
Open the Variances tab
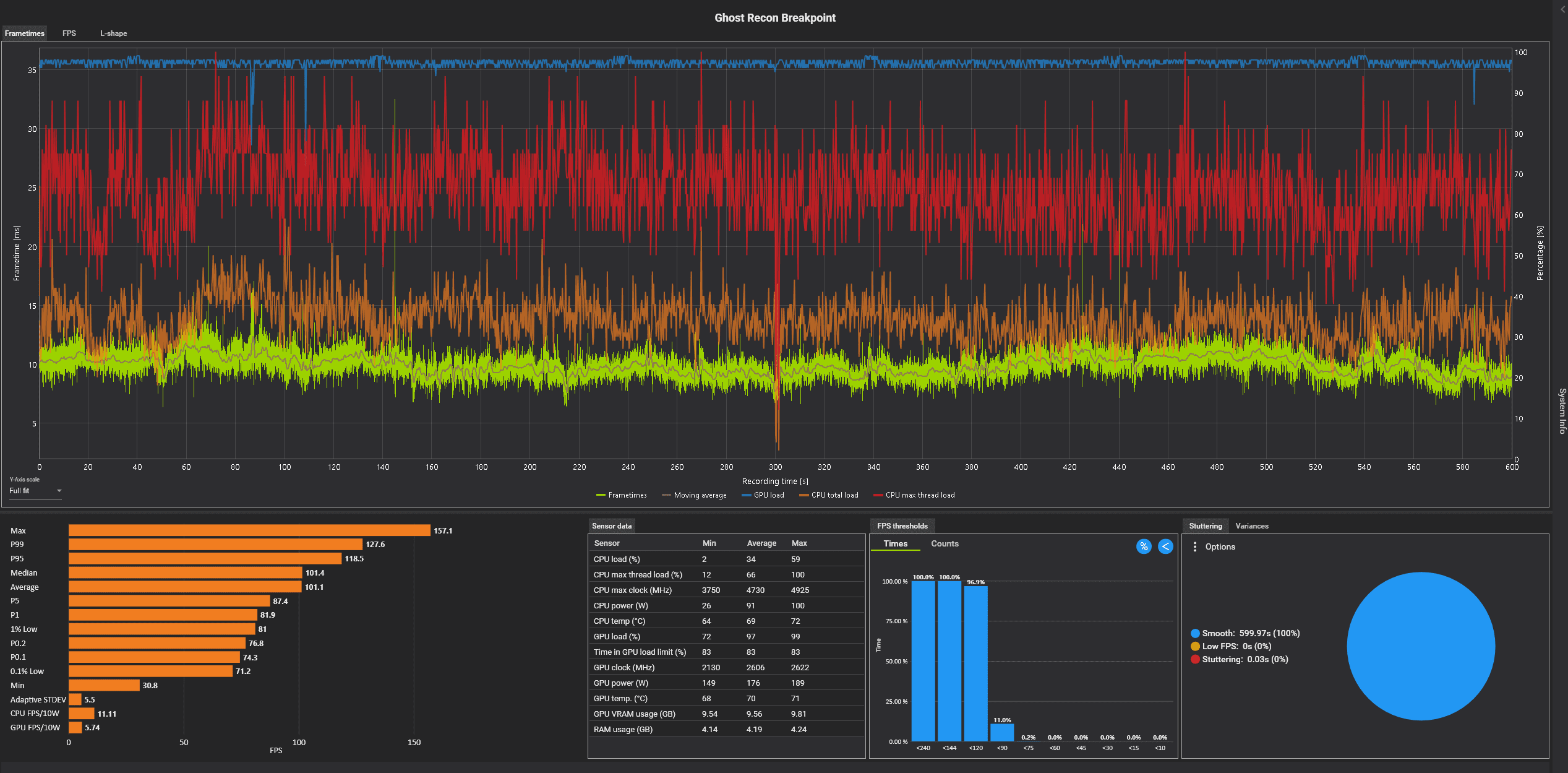(x=1252, y=526)
